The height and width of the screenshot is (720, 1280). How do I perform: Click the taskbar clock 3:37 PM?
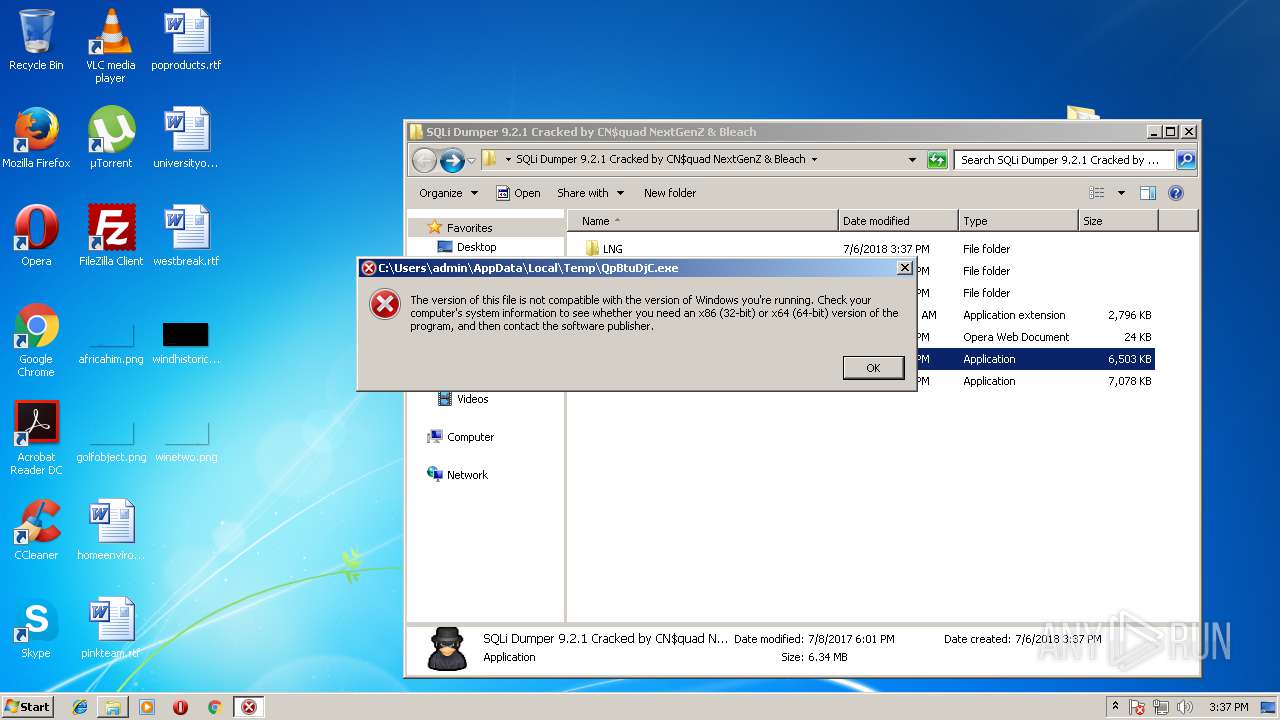pyautogui.click(x=1228, y=707)
